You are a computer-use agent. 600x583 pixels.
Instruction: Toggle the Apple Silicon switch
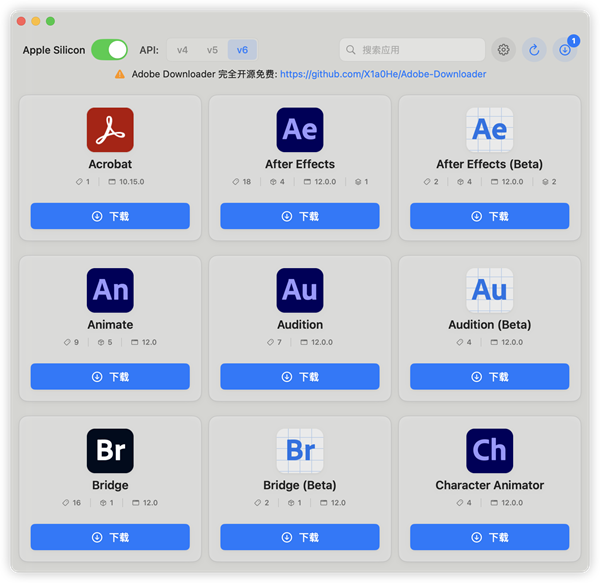[109, 50]
